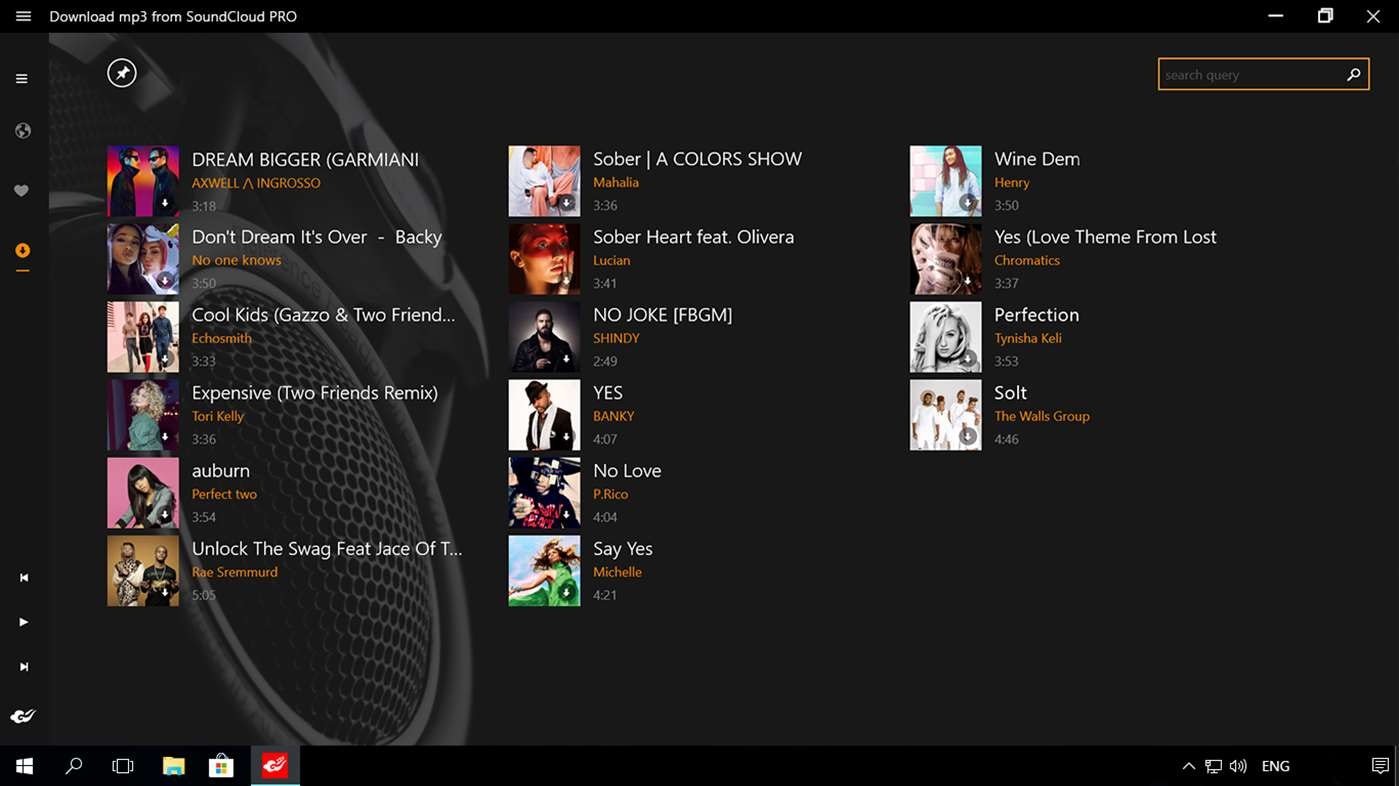1399x786 pixels.
Task: Download Sober A COLORS SHOW track
Action: pos(566,203)
